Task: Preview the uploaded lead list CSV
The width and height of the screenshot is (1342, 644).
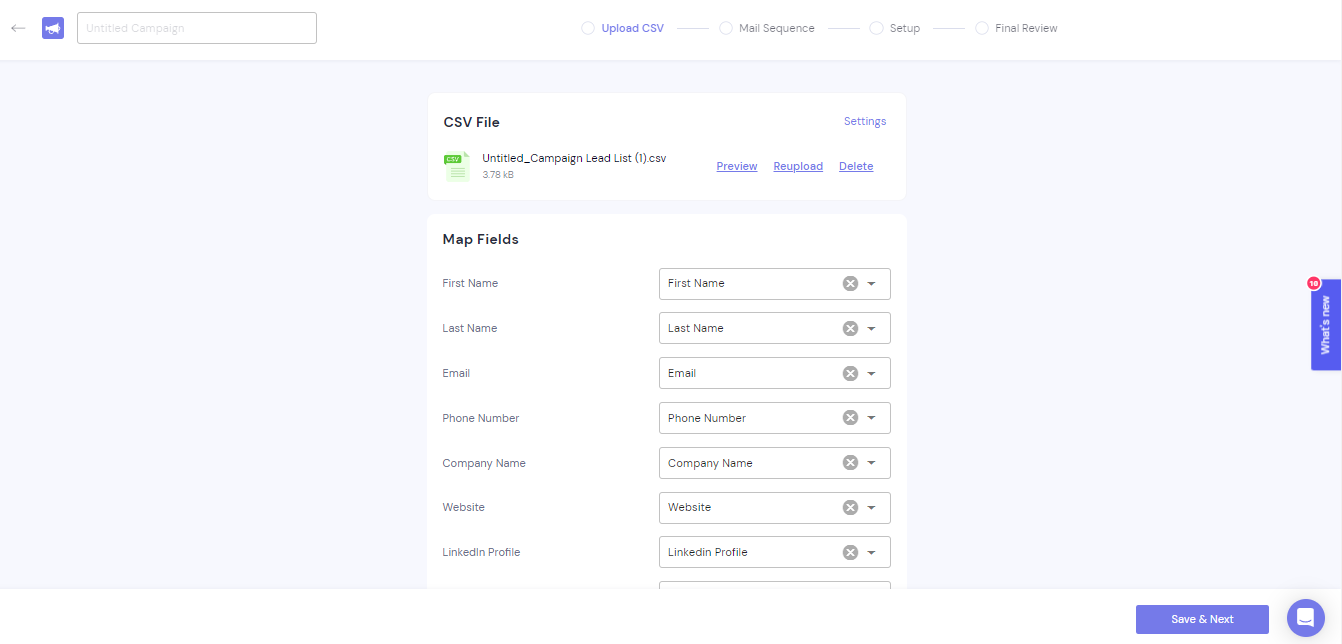Action: (x=737, y=166)
